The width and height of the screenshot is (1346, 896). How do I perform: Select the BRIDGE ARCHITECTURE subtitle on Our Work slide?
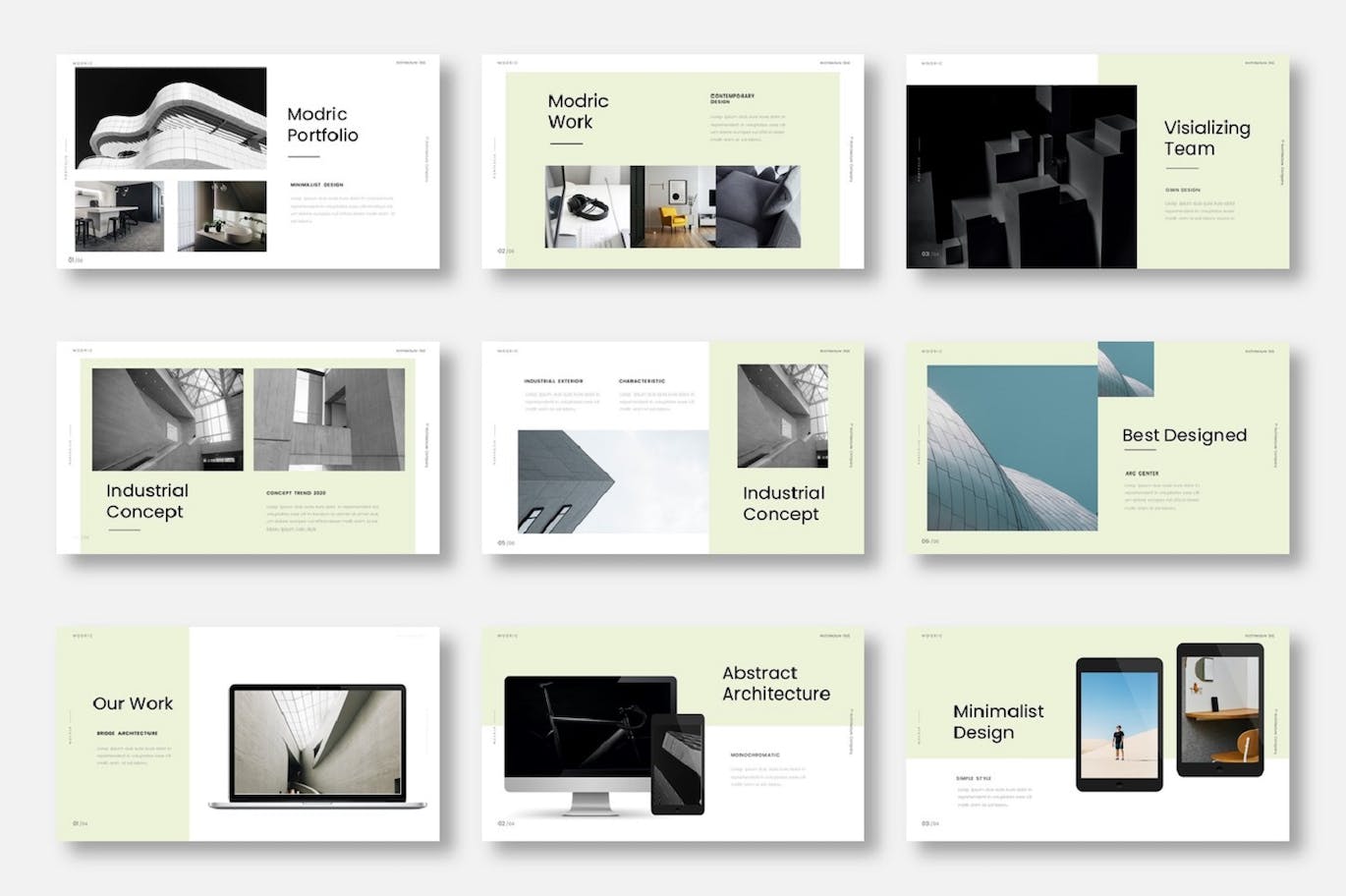[x=126, y=731]
